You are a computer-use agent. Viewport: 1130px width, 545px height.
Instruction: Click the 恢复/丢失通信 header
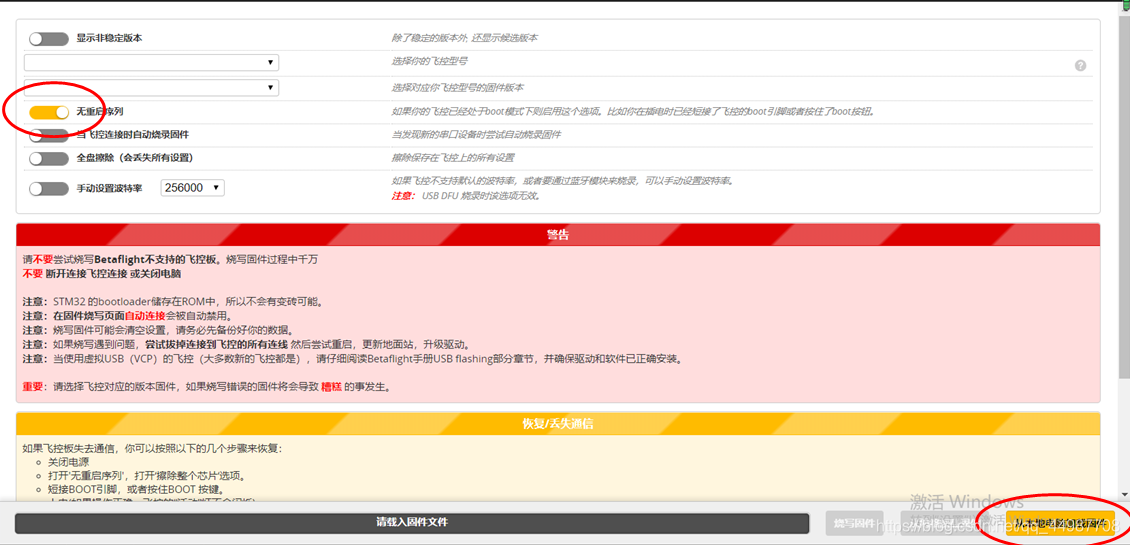pyautogui.click(x=558, y=423)
